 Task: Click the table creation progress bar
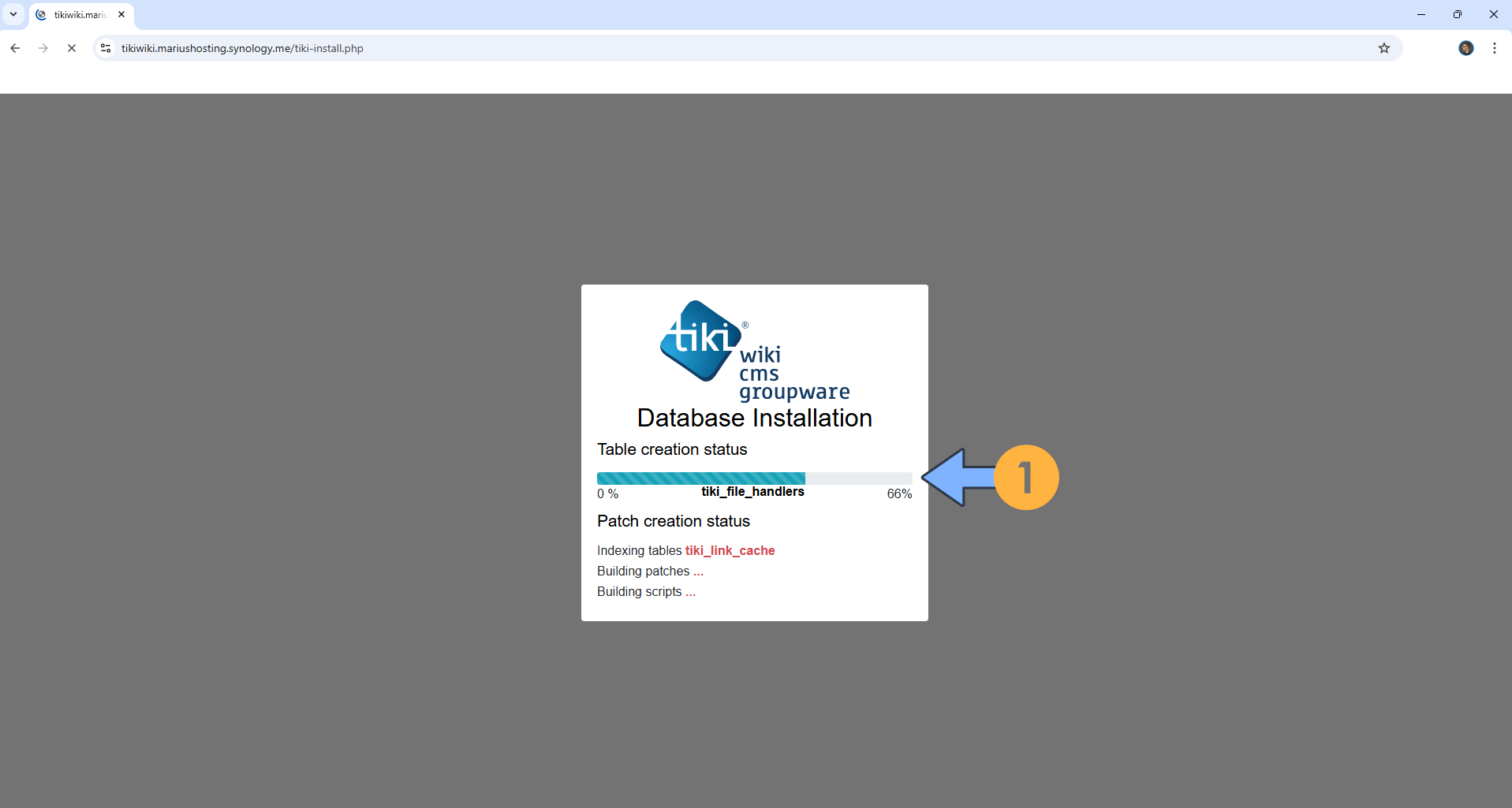753,478
